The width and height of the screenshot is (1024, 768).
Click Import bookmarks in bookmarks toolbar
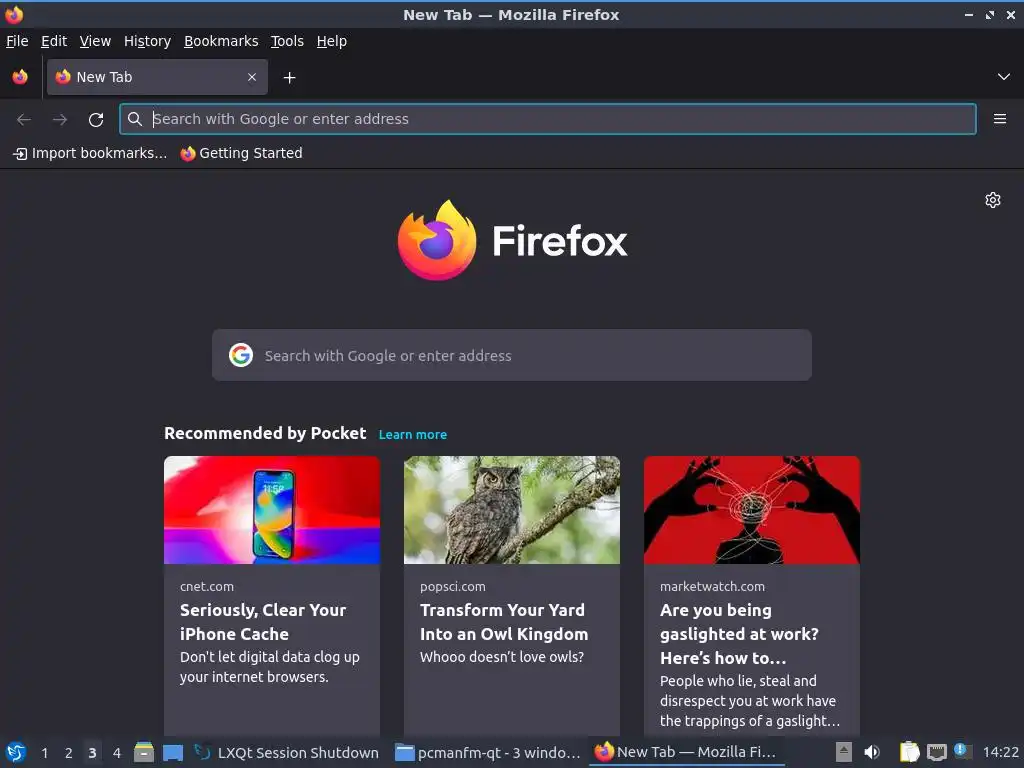pos(90,153)
